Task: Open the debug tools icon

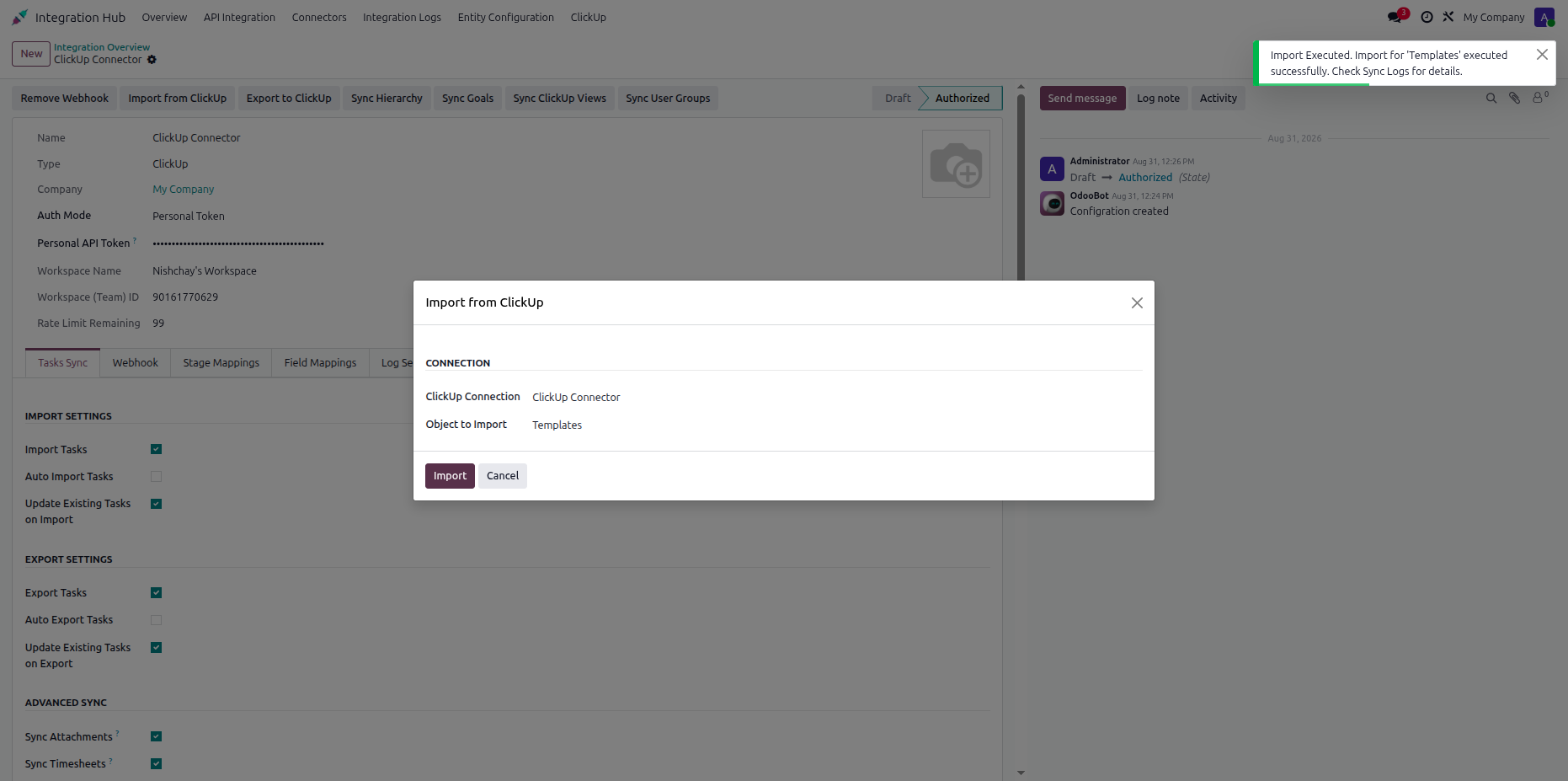Action: 1448,17
